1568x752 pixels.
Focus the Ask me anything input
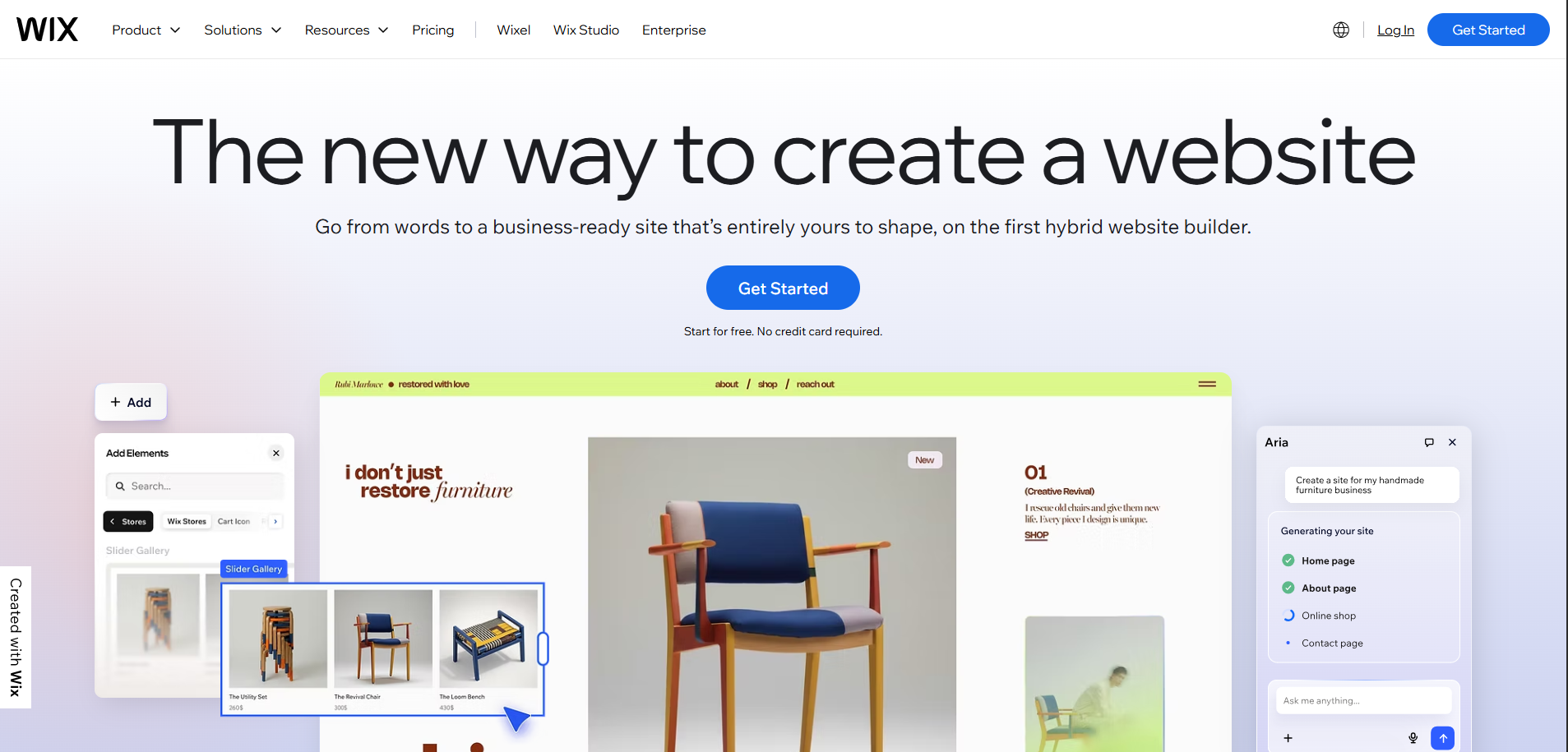1363,700
